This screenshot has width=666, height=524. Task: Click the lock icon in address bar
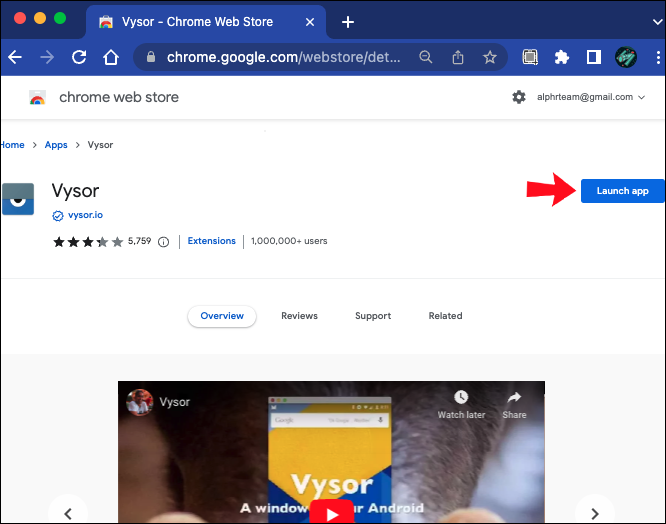click(151, 57)
